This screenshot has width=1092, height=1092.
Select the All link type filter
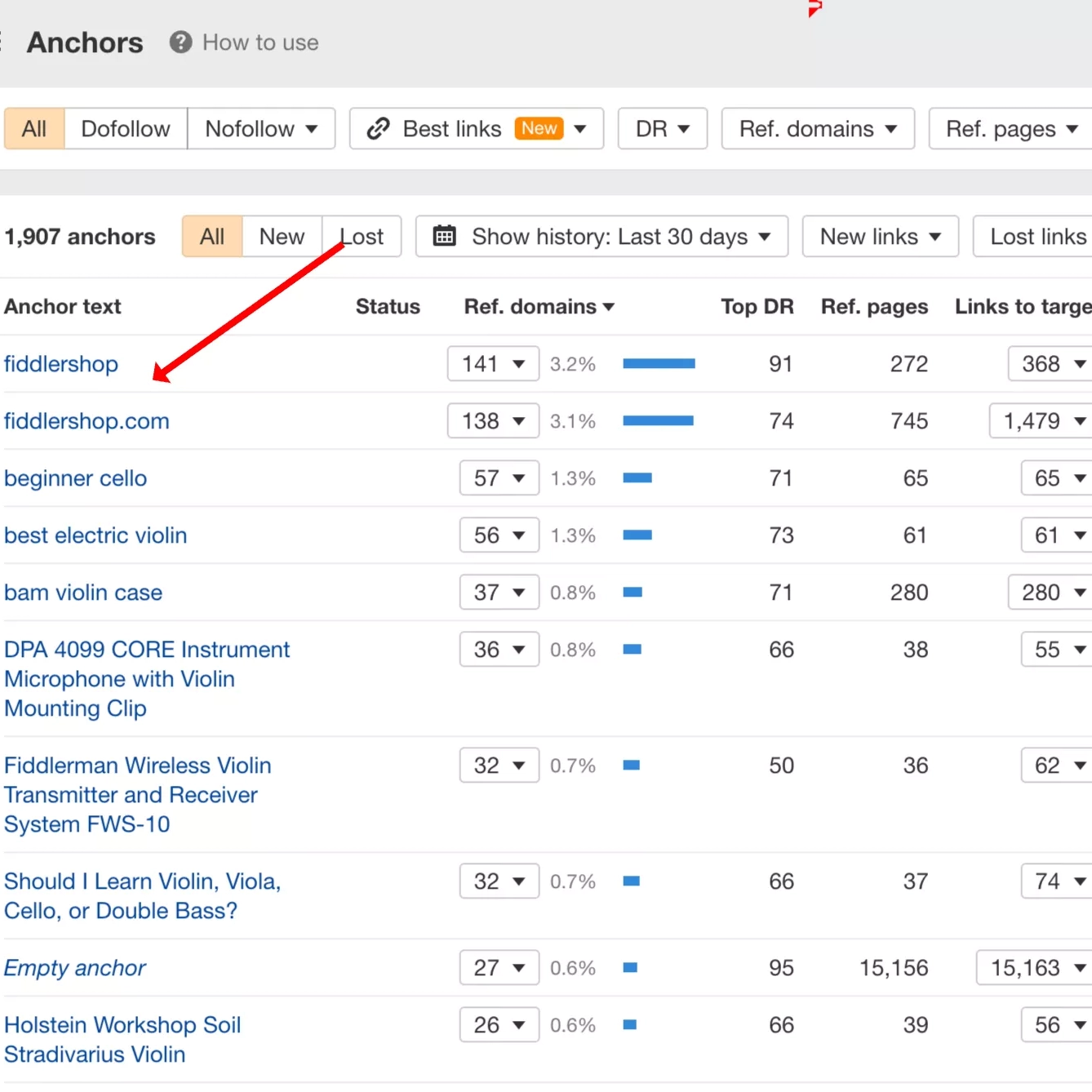pos(34,129)
